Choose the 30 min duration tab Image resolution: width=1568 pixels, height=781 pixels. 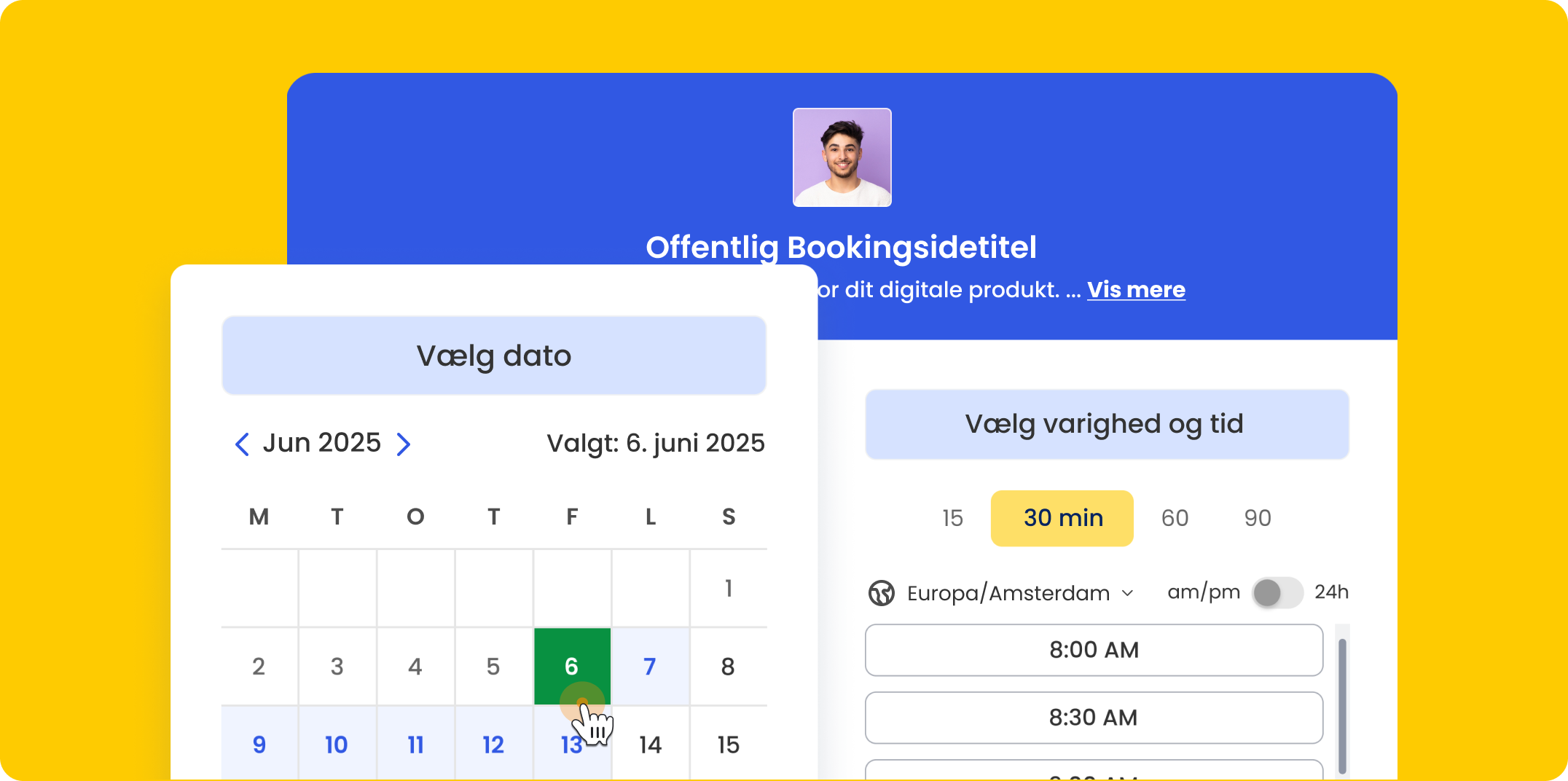tap(1062, 518)
